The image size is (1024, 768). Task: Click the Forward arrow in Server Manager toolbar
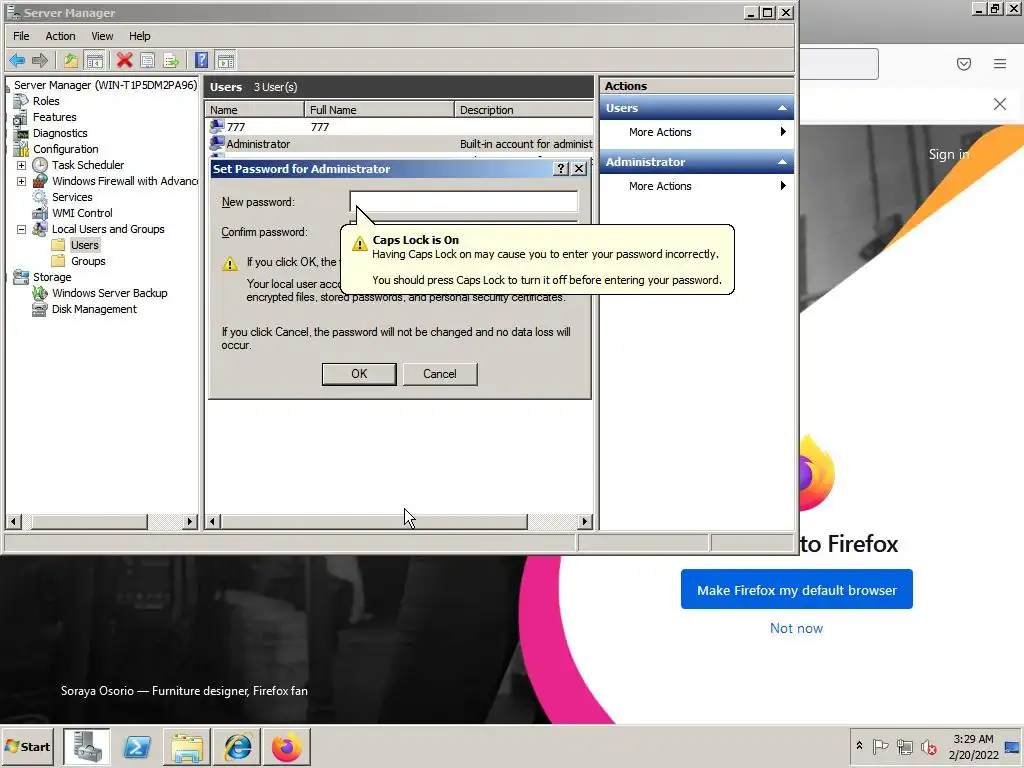click(x=40, y=61)
